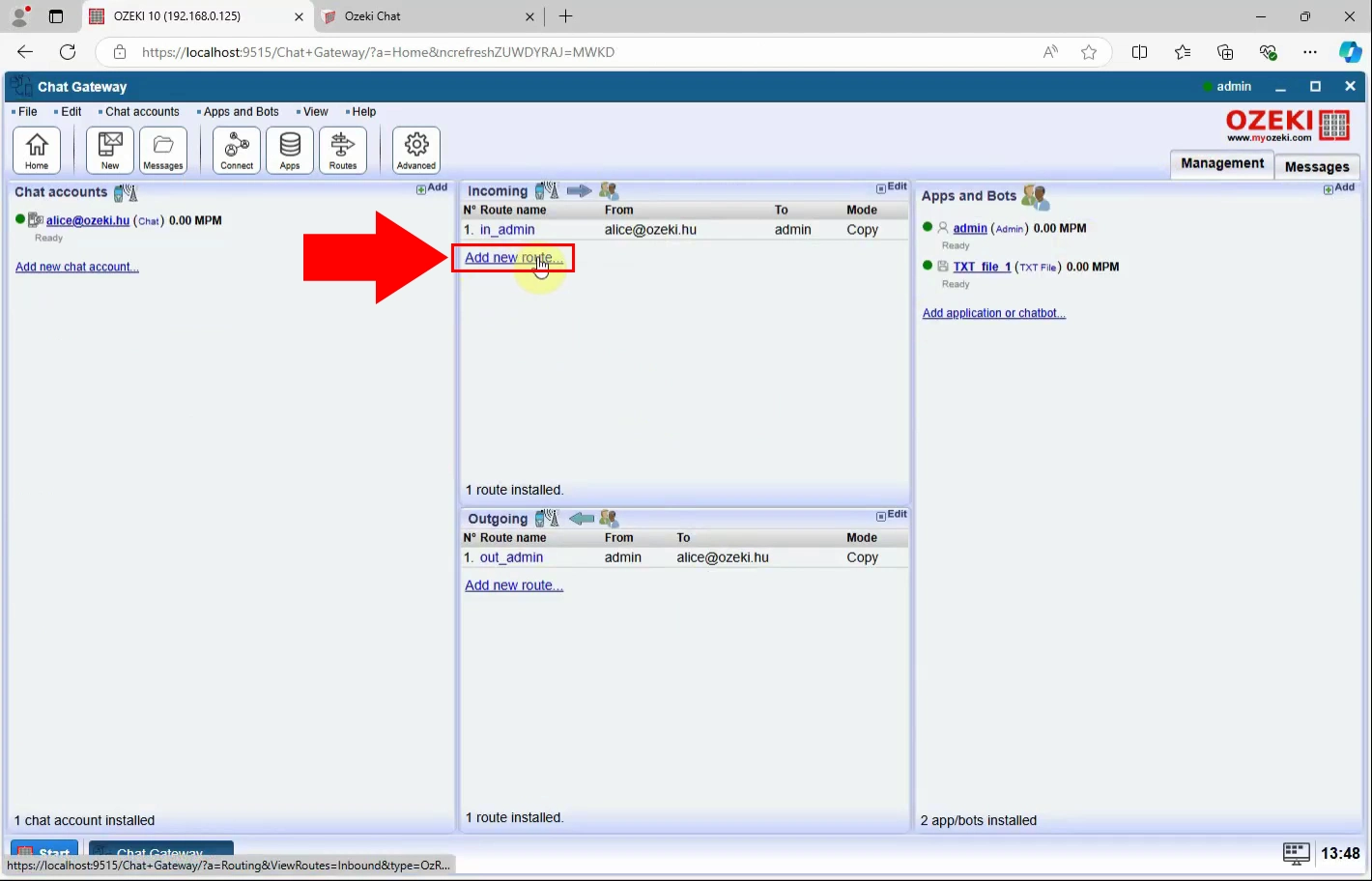This screenshot has height=881, width=1372.
Task: Click the browser back arrow
Action: pos(25,52)
